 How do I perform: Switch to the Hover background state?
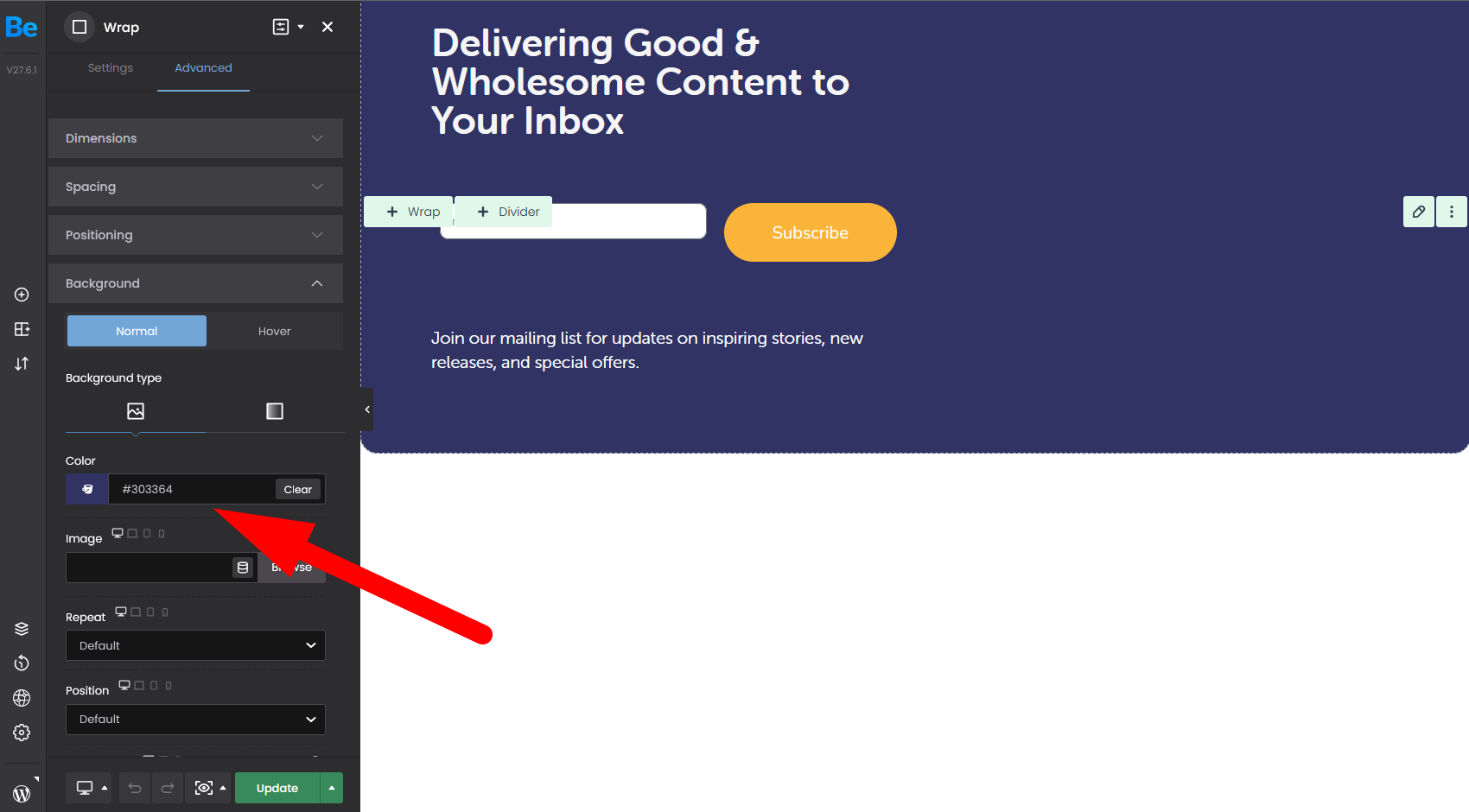click(274, 331)
